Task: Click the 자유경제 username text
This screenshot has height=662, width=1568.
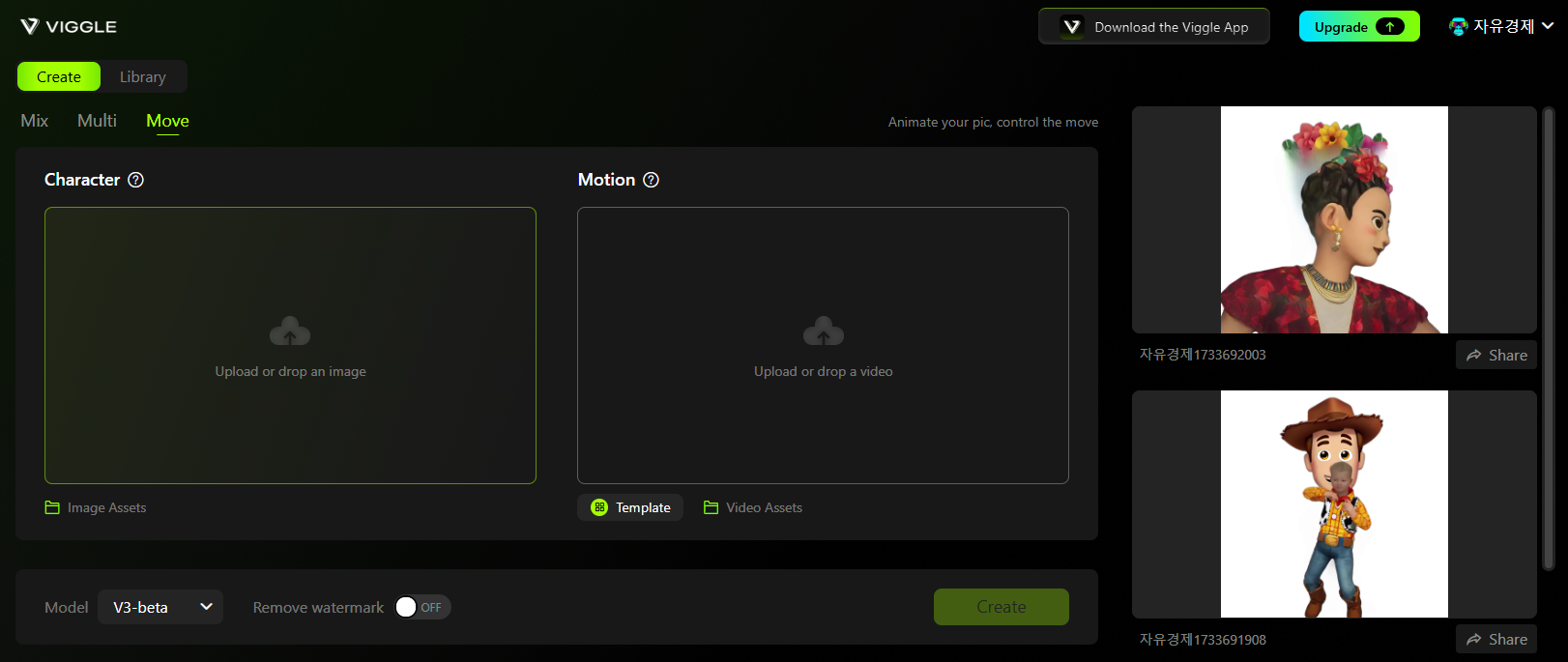Action: pos(1503,26)
